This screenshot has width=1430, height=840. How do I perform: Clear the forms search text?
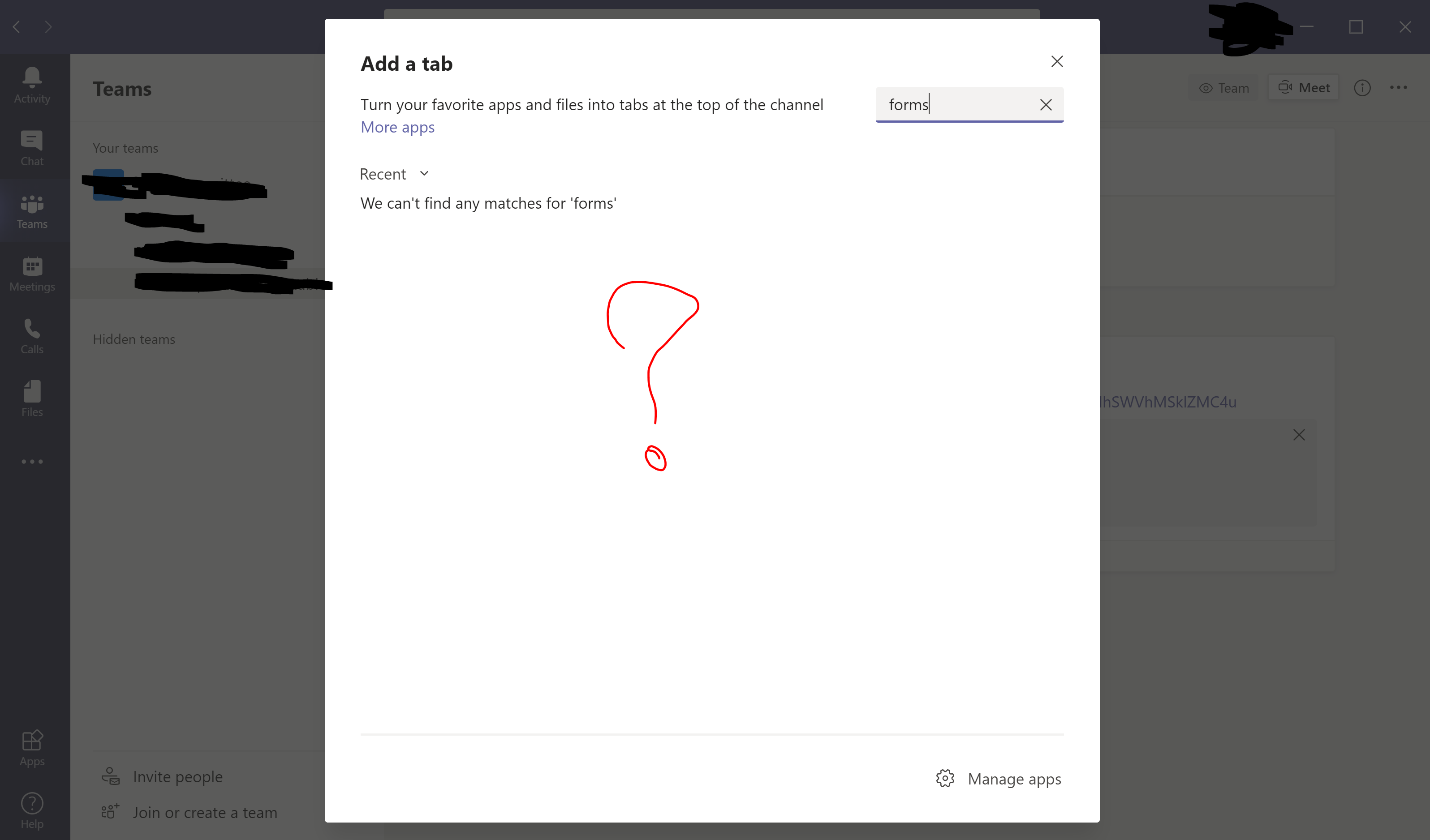point(1045,105)
